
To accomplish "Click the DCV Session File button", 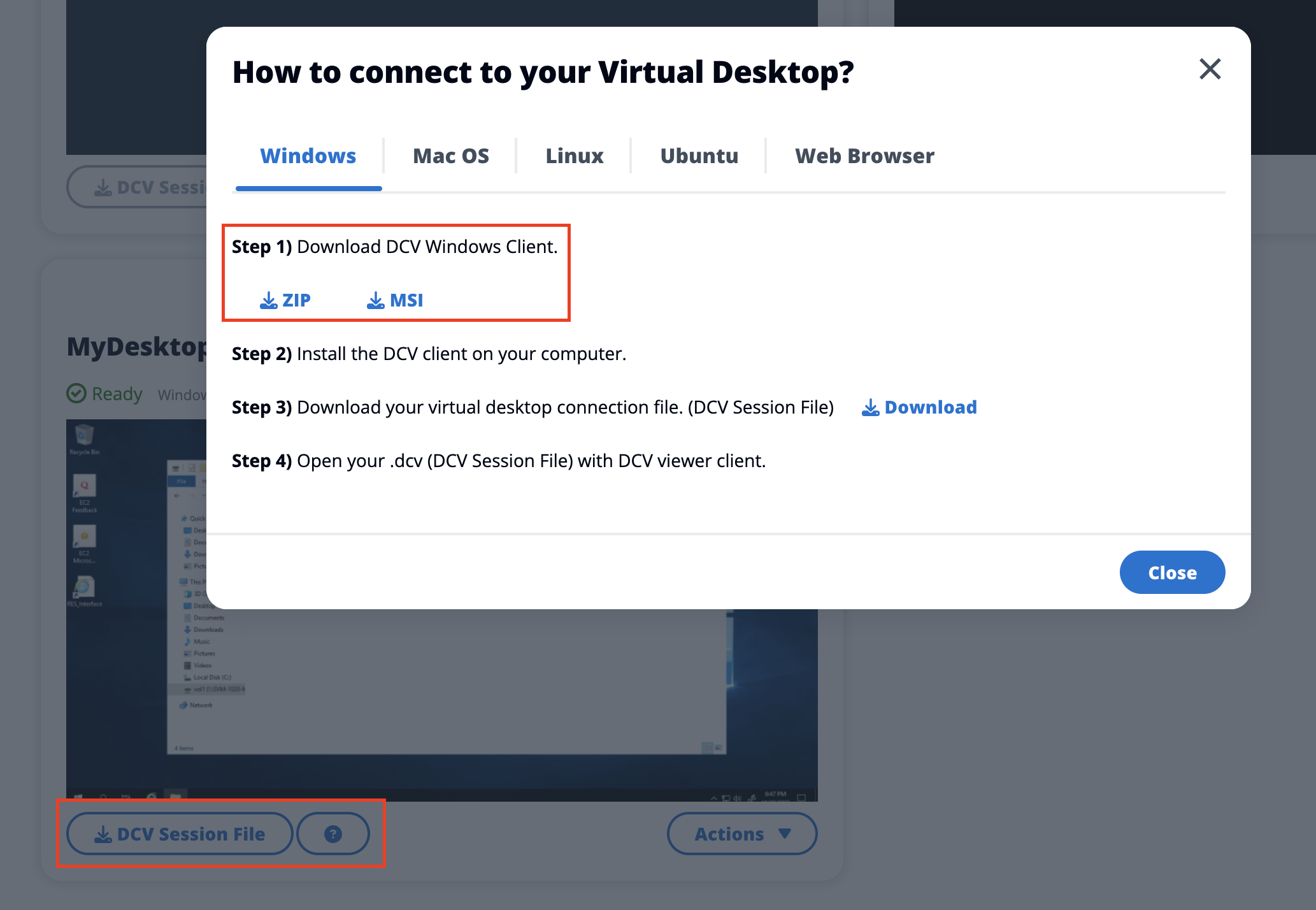I will [x=179, y=834].
